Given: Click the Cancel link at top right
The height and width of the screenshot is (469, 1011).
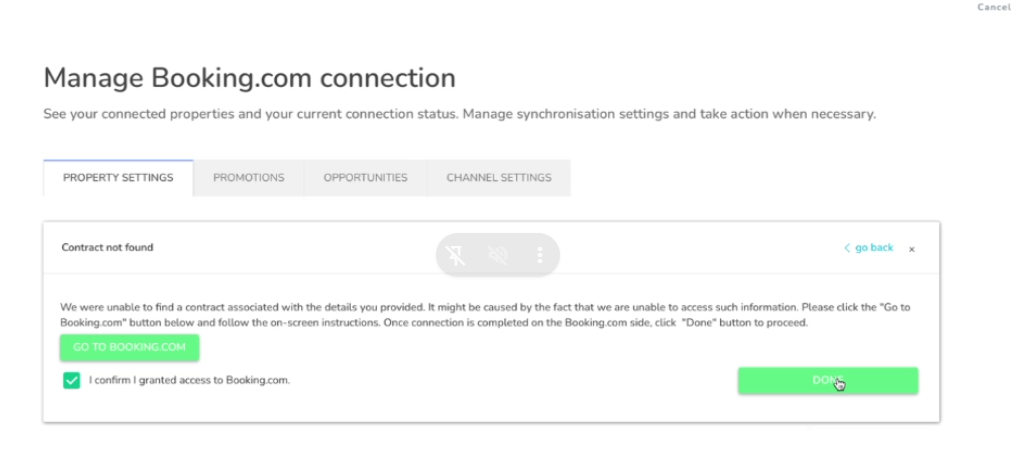Looking at the screenshot, I should pyautogui.click(x=993, y=7).
